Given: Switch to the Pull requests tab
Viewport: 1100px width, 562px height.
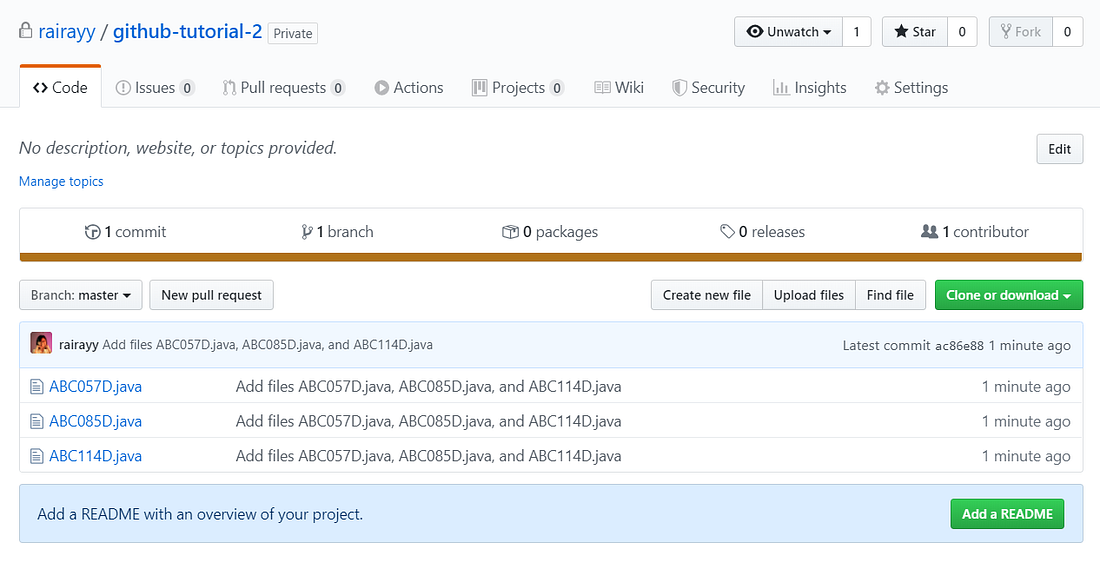Looking at the screenshot, I should point(283,88).
